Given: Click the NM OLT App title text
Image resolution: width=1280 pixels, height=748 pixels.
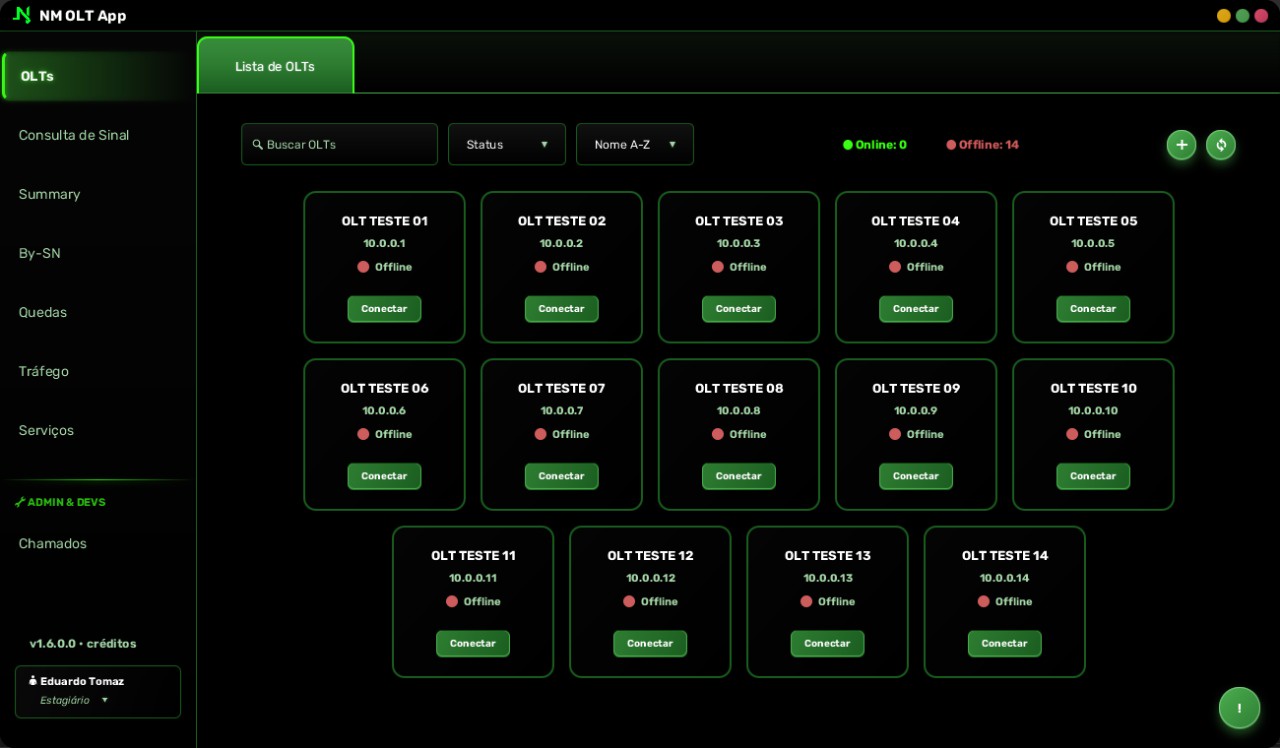Looking at the screenshot, I should tap(83, 16).
